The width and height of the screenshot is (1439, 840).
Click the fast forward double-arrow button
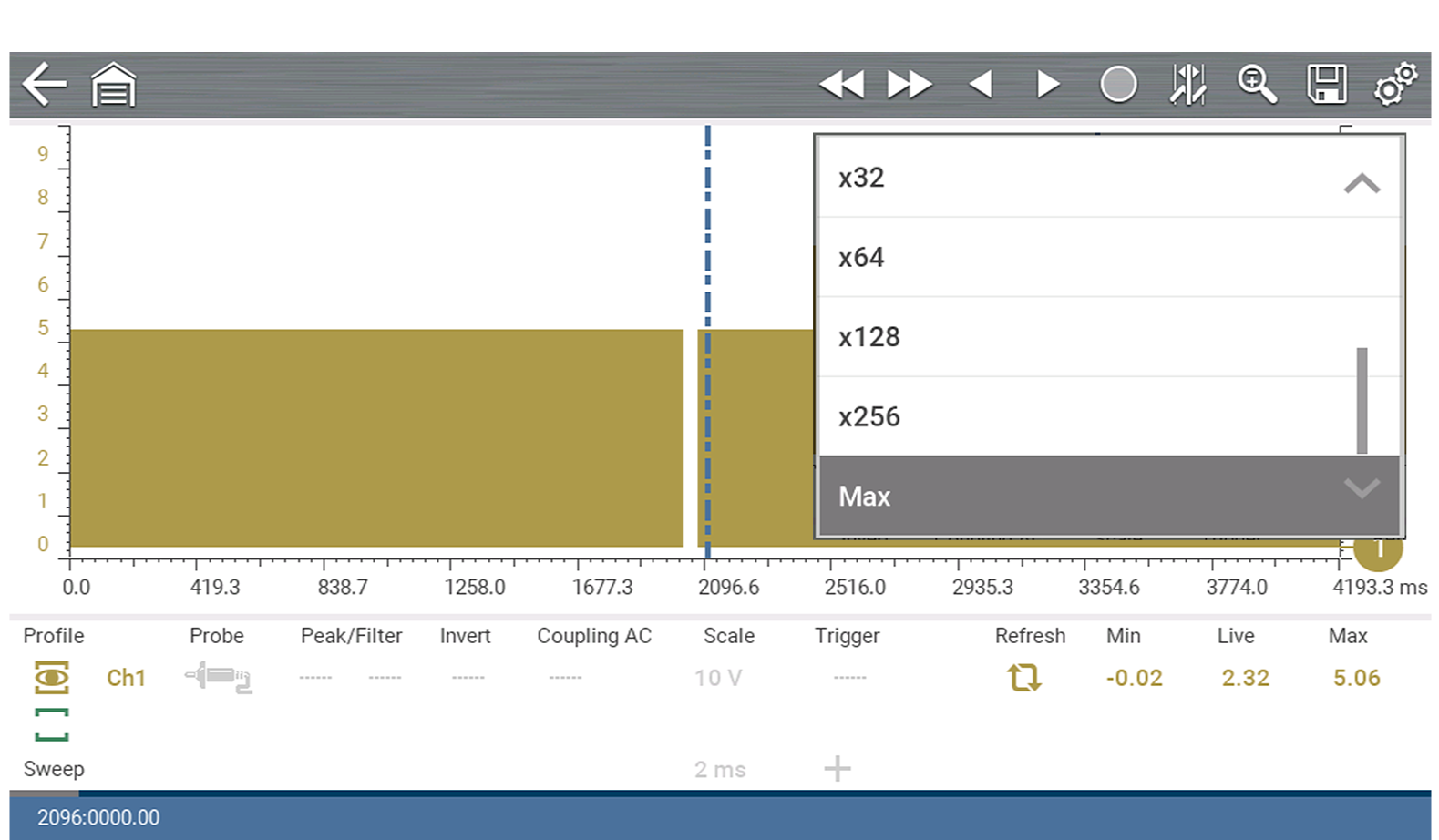tap(910, 85)
